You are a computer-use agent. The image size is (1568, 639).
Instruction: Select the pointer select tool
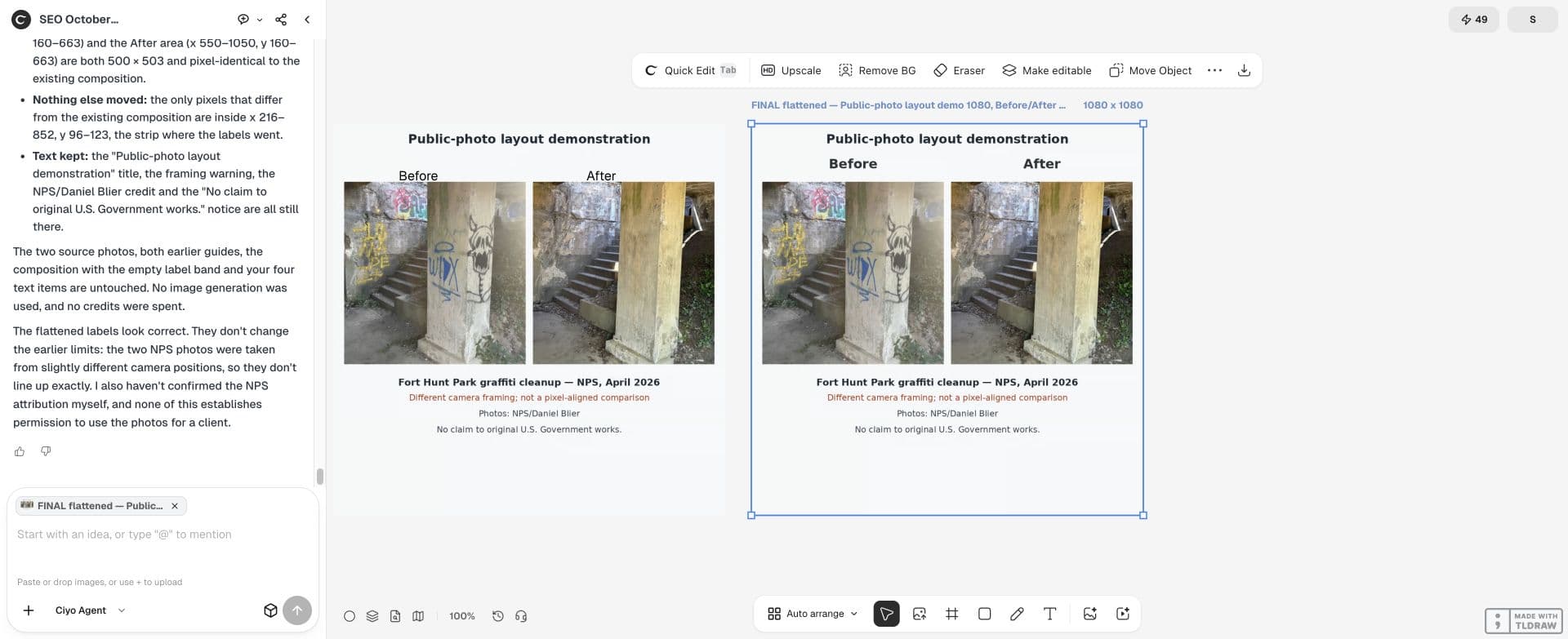[887, 614]
